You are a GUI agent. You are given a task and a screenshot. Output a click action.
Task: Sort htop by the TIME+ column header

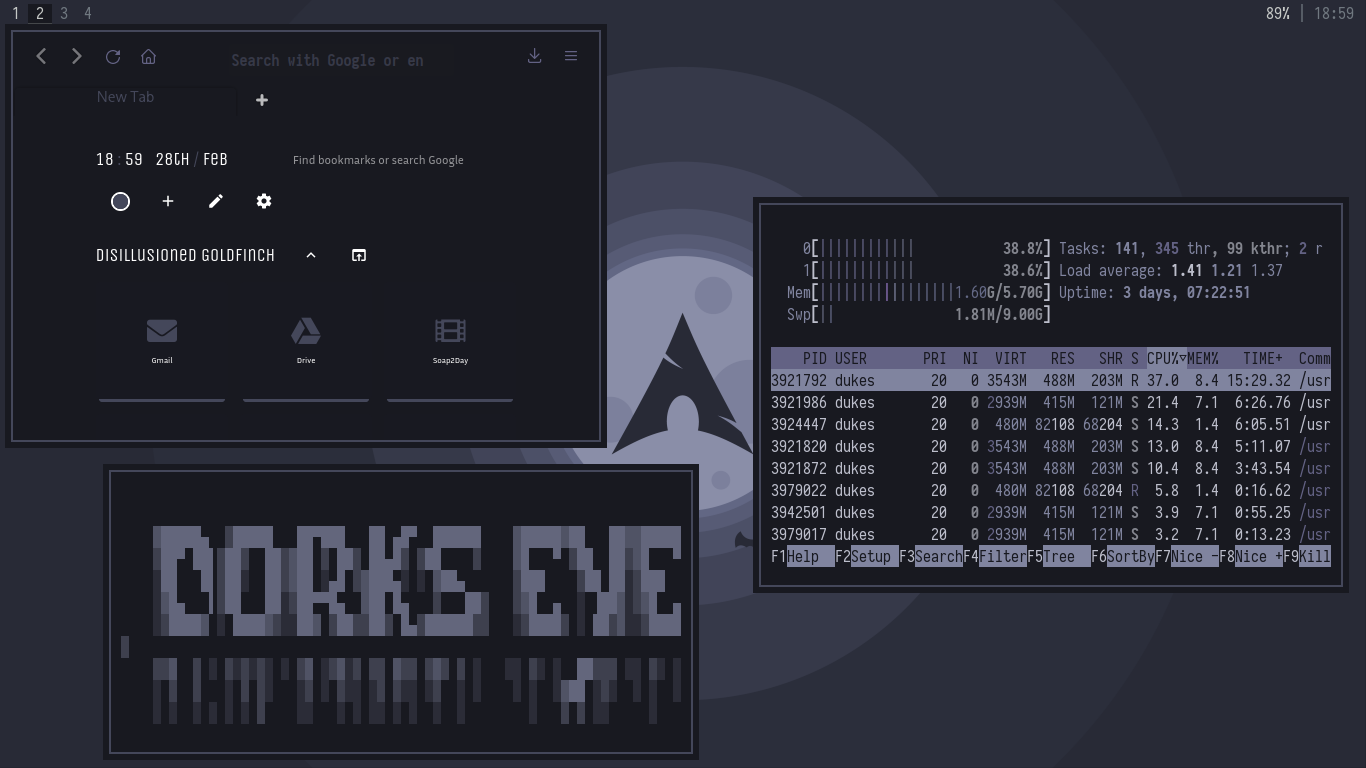[x=1263, y=358]
